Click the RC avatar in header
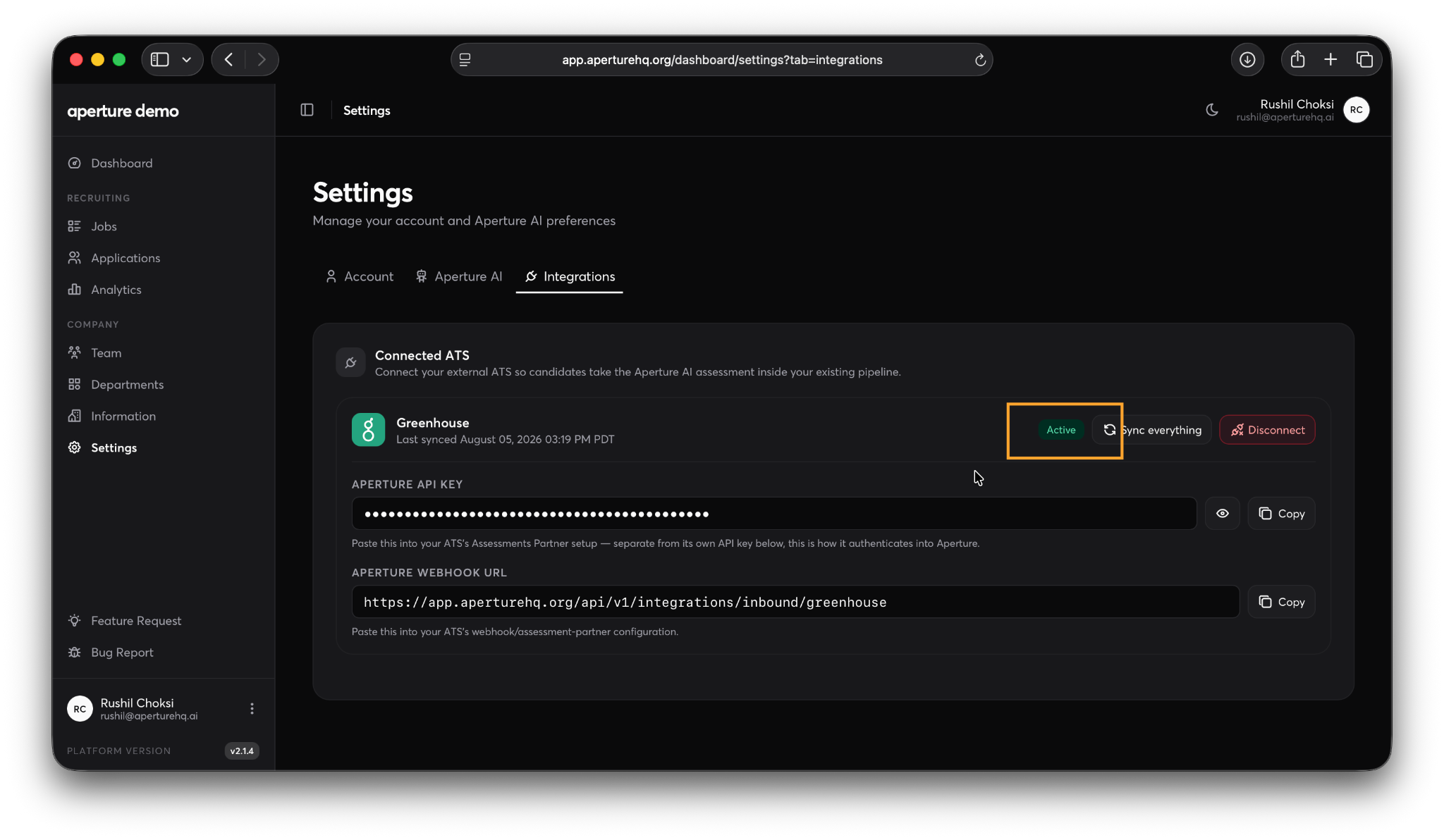Screen dimensions: 1444x840 tap(1357, 110)
